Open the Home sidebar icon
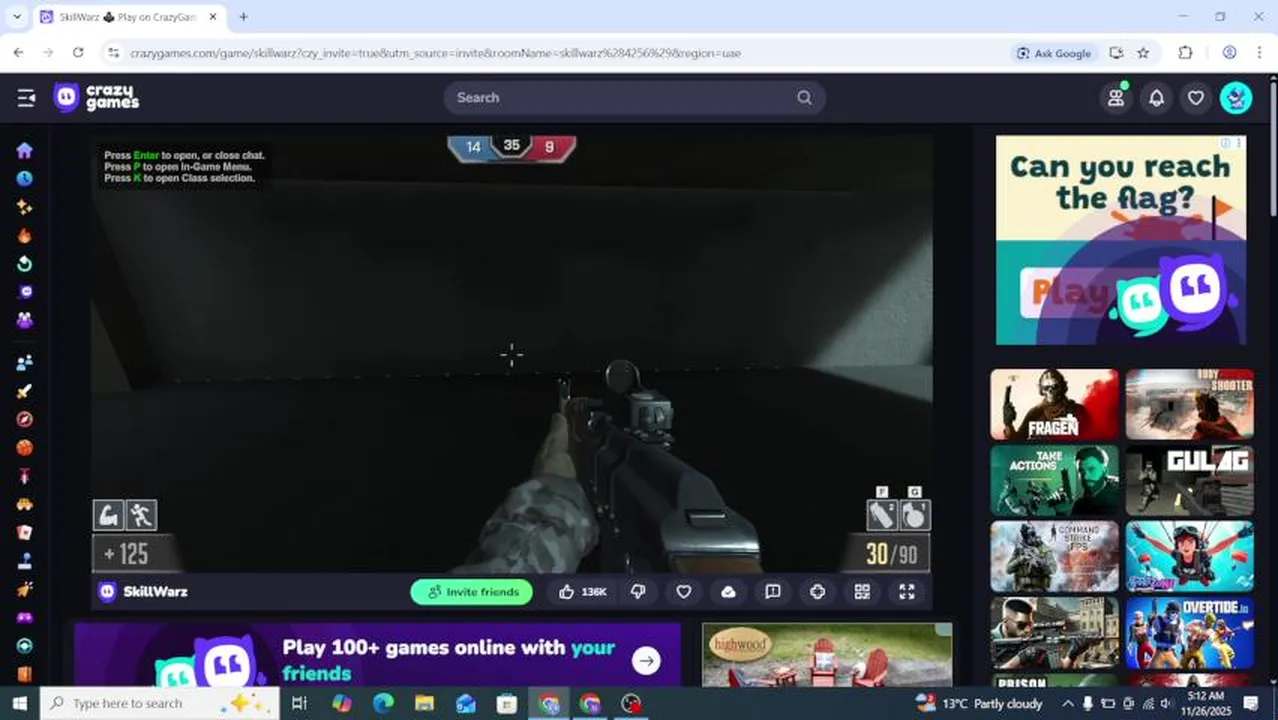Viewport: 1278px width, 720px height. coord(24,150)
